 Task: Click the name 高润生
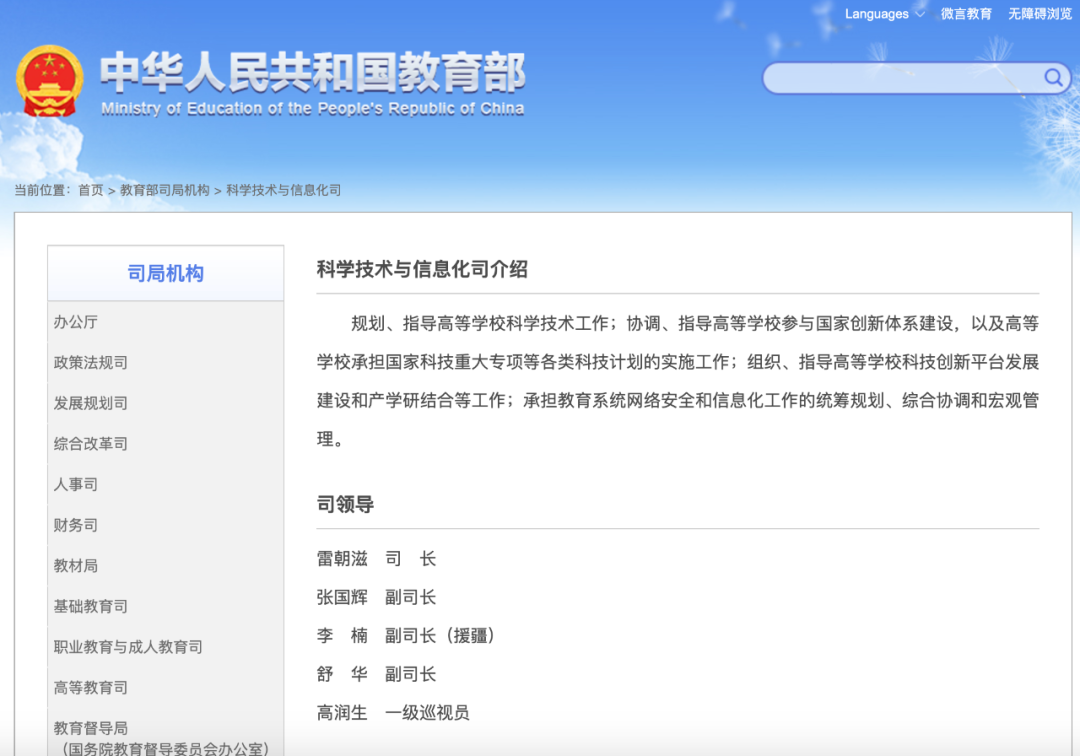342,713
